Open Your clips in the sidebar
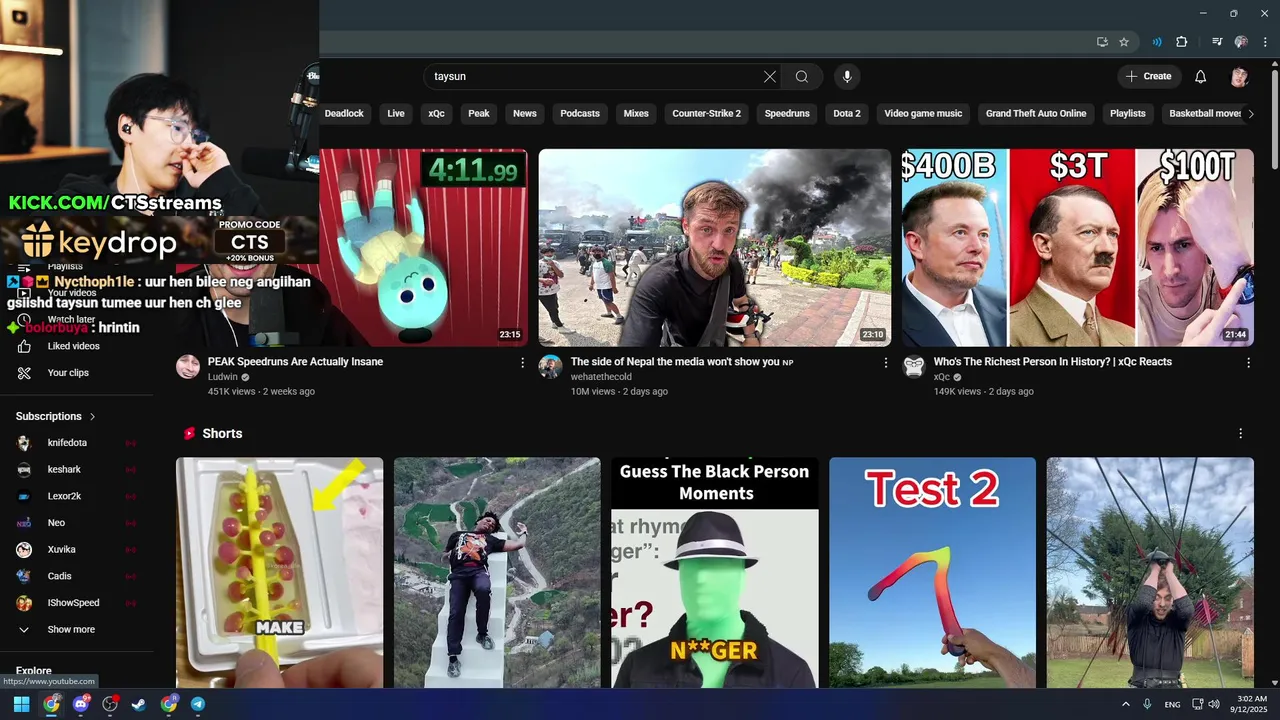Screen dimensions: 1280x720 point(70,373)
